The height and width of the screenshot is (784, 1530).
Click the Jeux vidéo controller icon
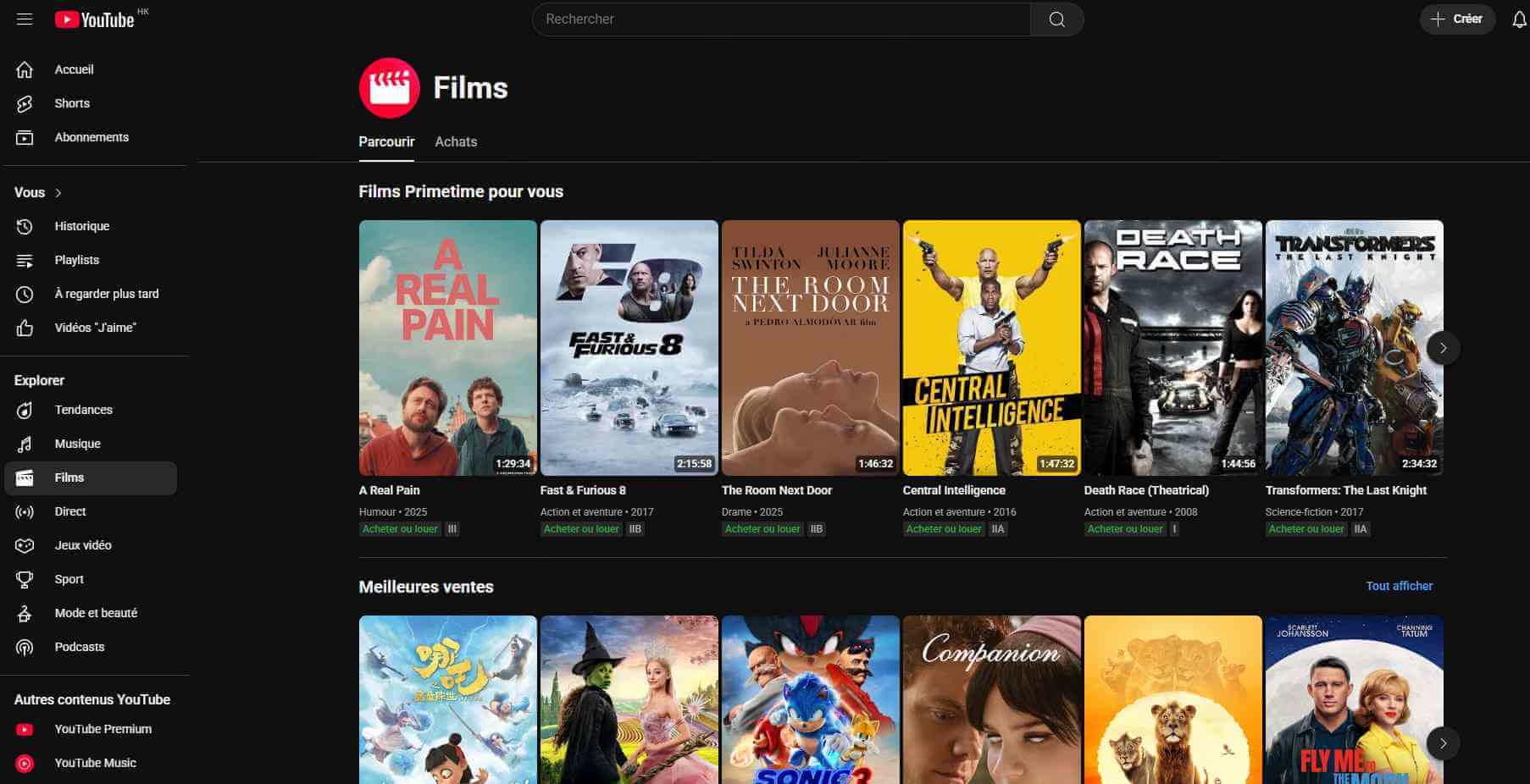point(25,545)
